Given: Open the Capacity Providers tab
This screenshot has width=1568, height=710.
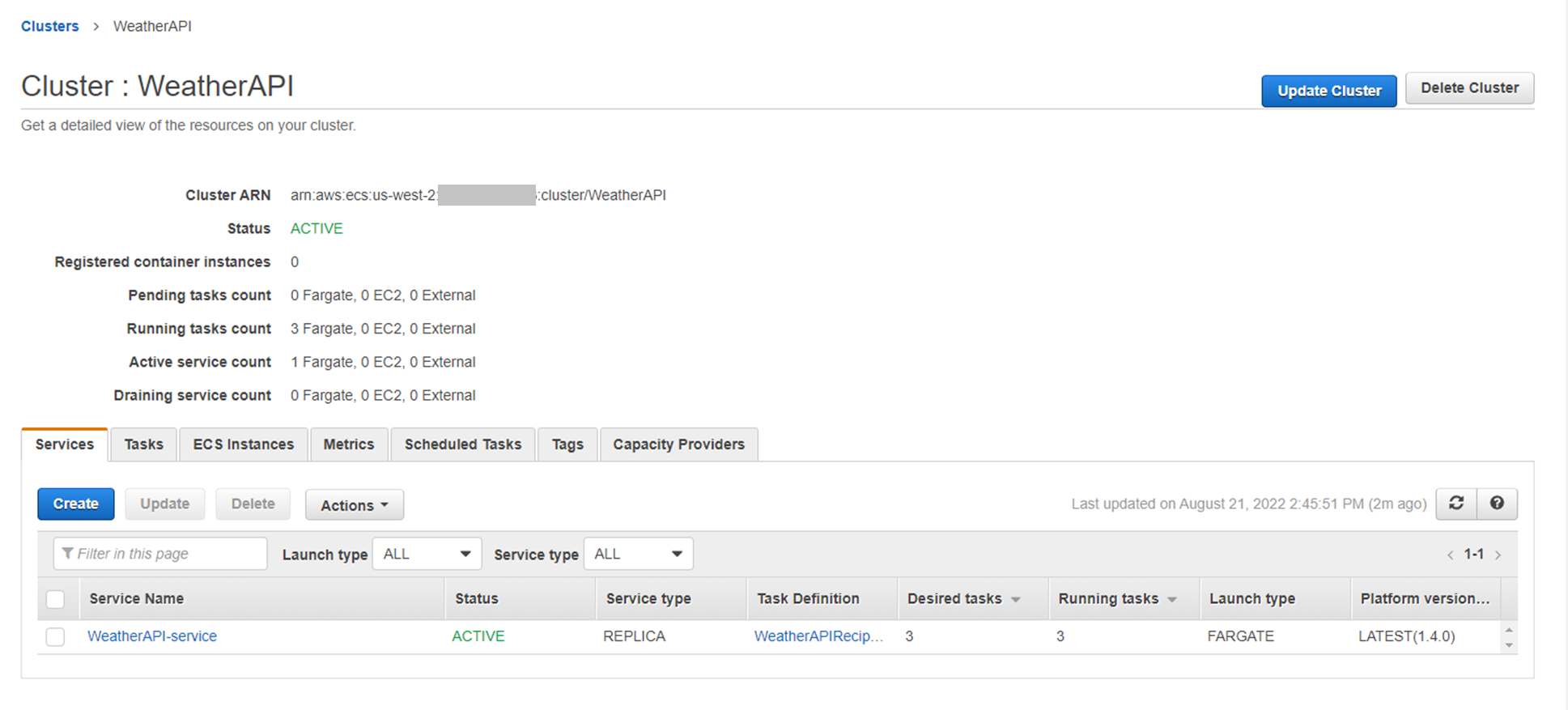Looking at the screenshot, I should point(679,444).
